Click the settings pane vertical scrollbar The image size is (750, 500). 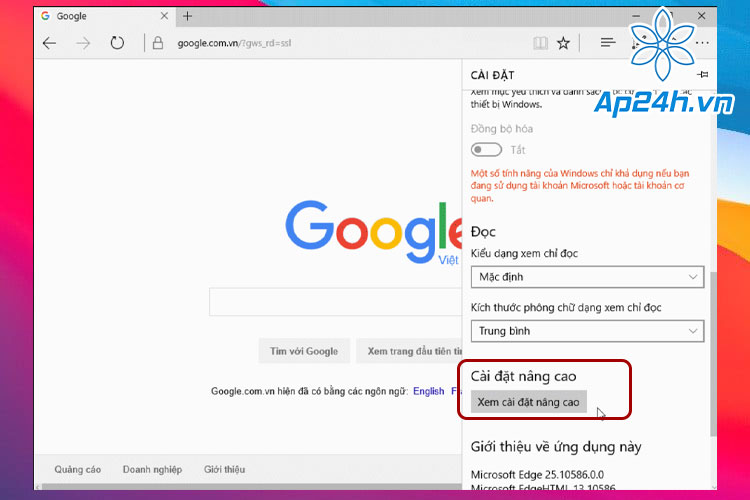[713, 354]
